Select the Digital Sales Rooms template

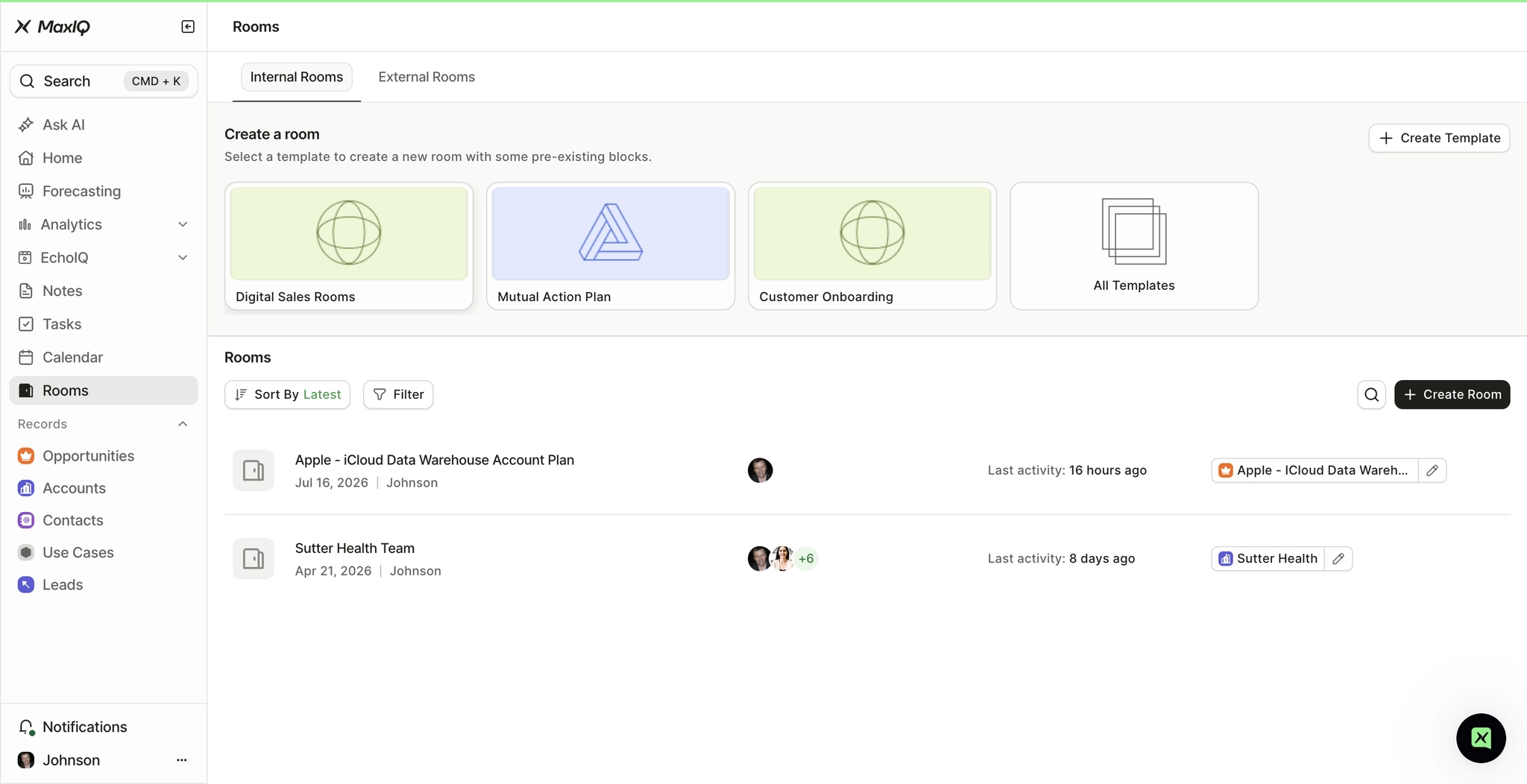click(349, 246)
